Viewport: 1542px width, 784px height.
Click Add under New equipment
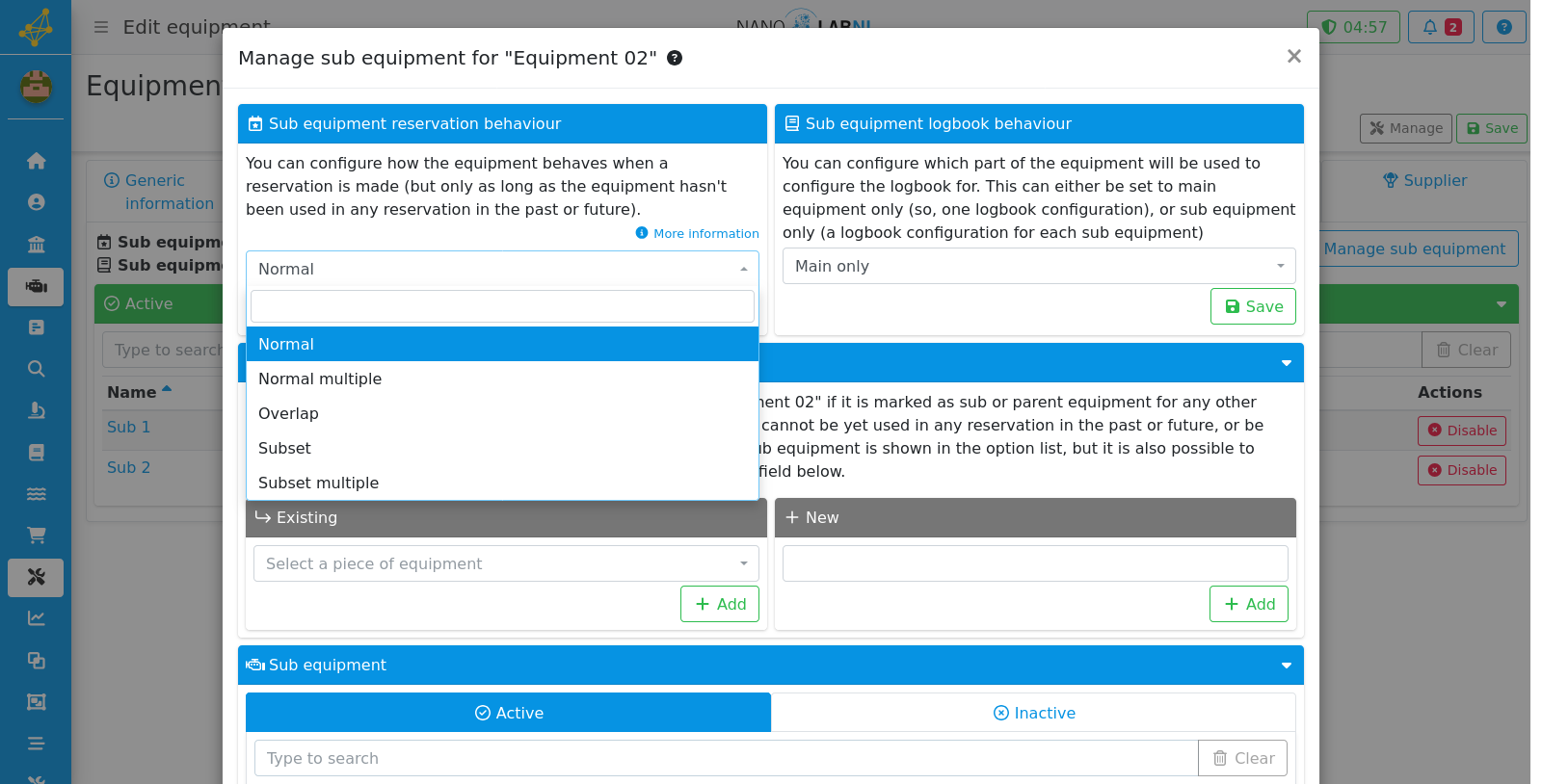click(1249, 604)
